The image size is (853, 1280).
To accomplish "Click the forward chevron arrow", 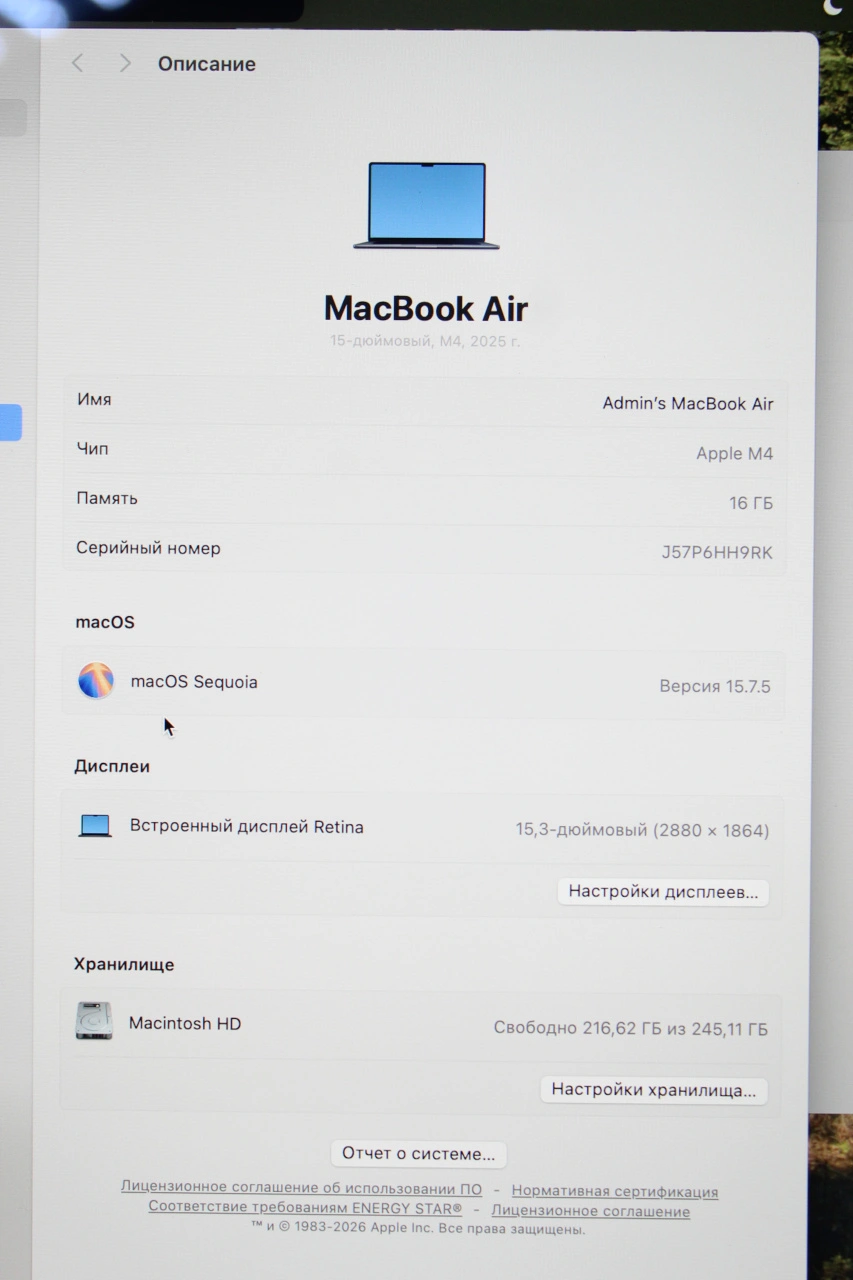I will click(x=125, y=63).
